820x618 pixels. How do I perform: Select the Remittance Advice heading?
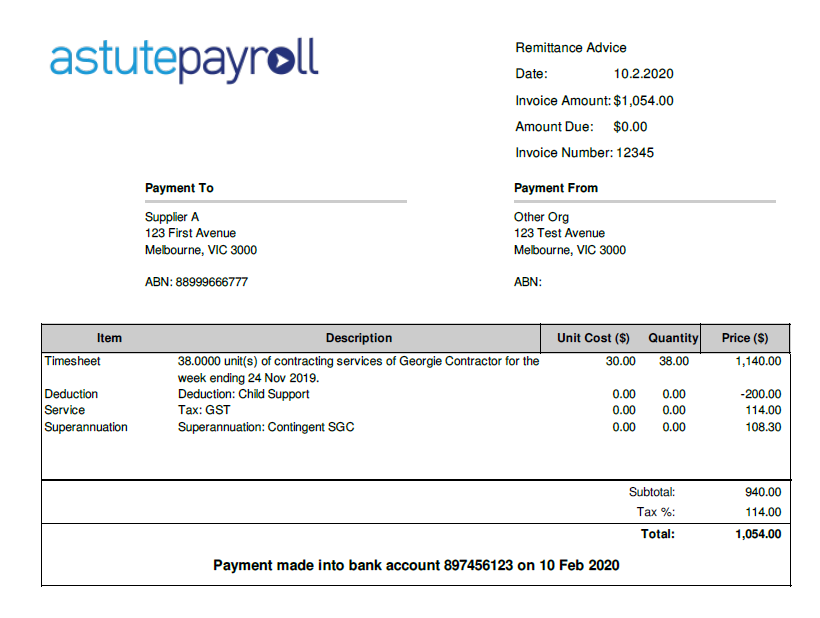click(x=570, y=48)
